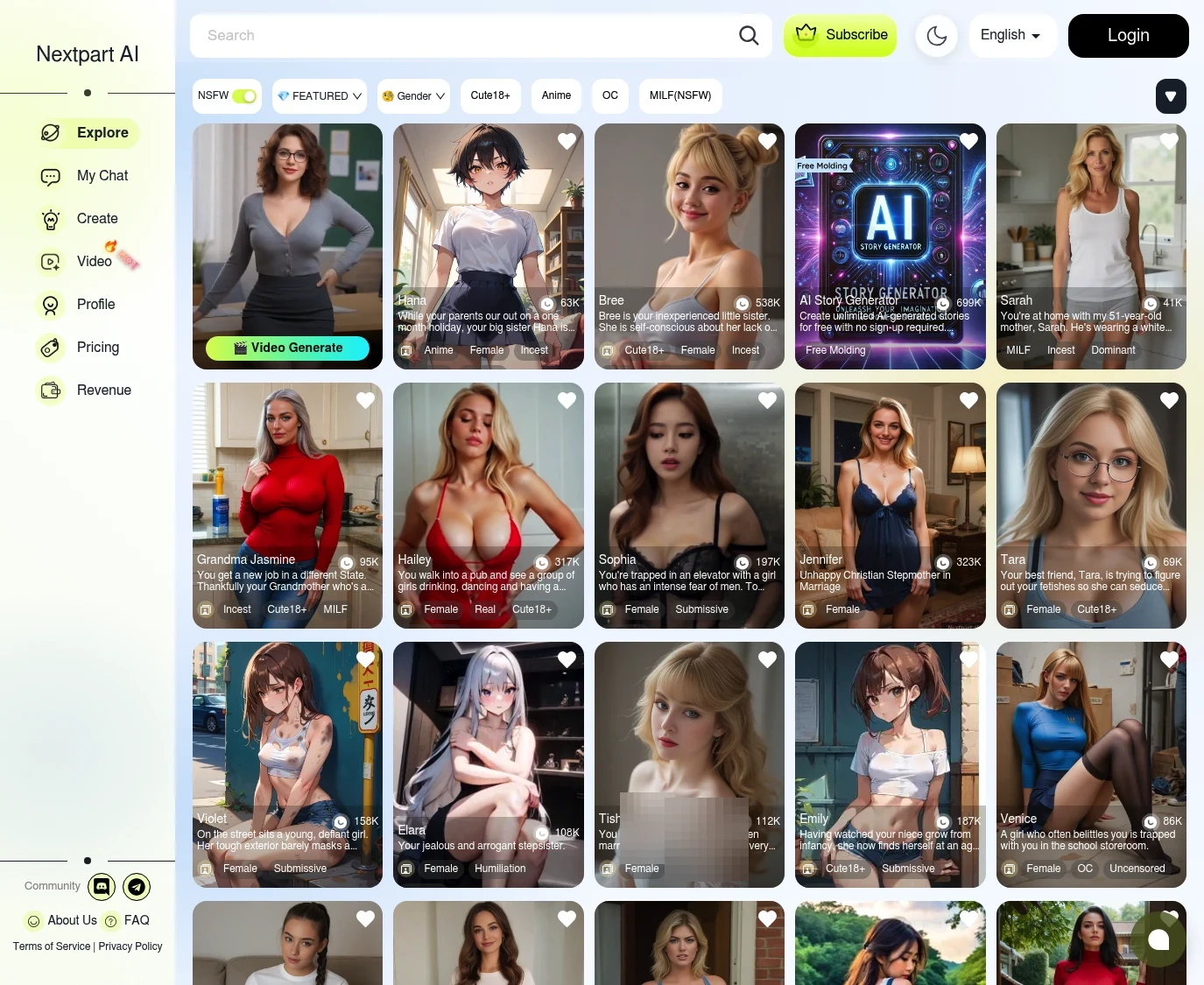The height and width of the screenshot is (985, 1204).
Task: Click the Real tag on Hailey card
Action: (485, 609)
